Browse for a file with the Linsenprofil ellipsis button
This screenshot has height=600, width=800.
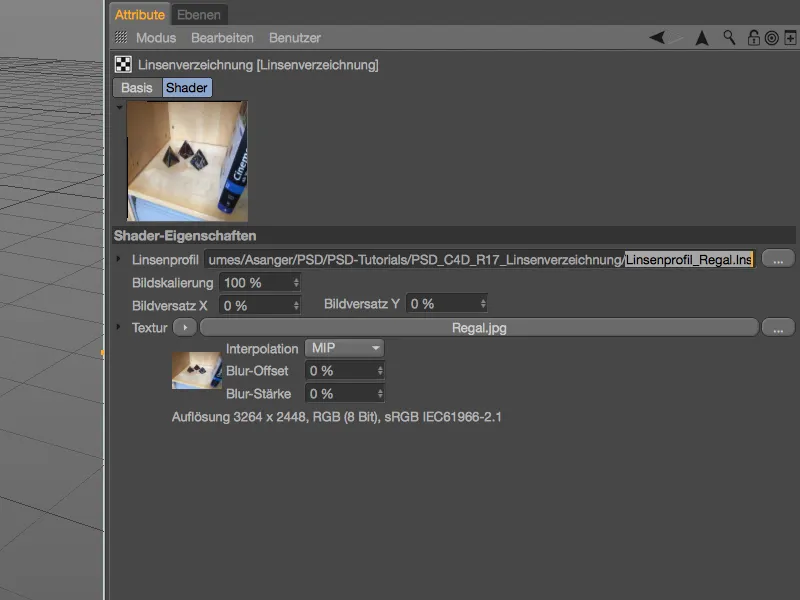777,258
